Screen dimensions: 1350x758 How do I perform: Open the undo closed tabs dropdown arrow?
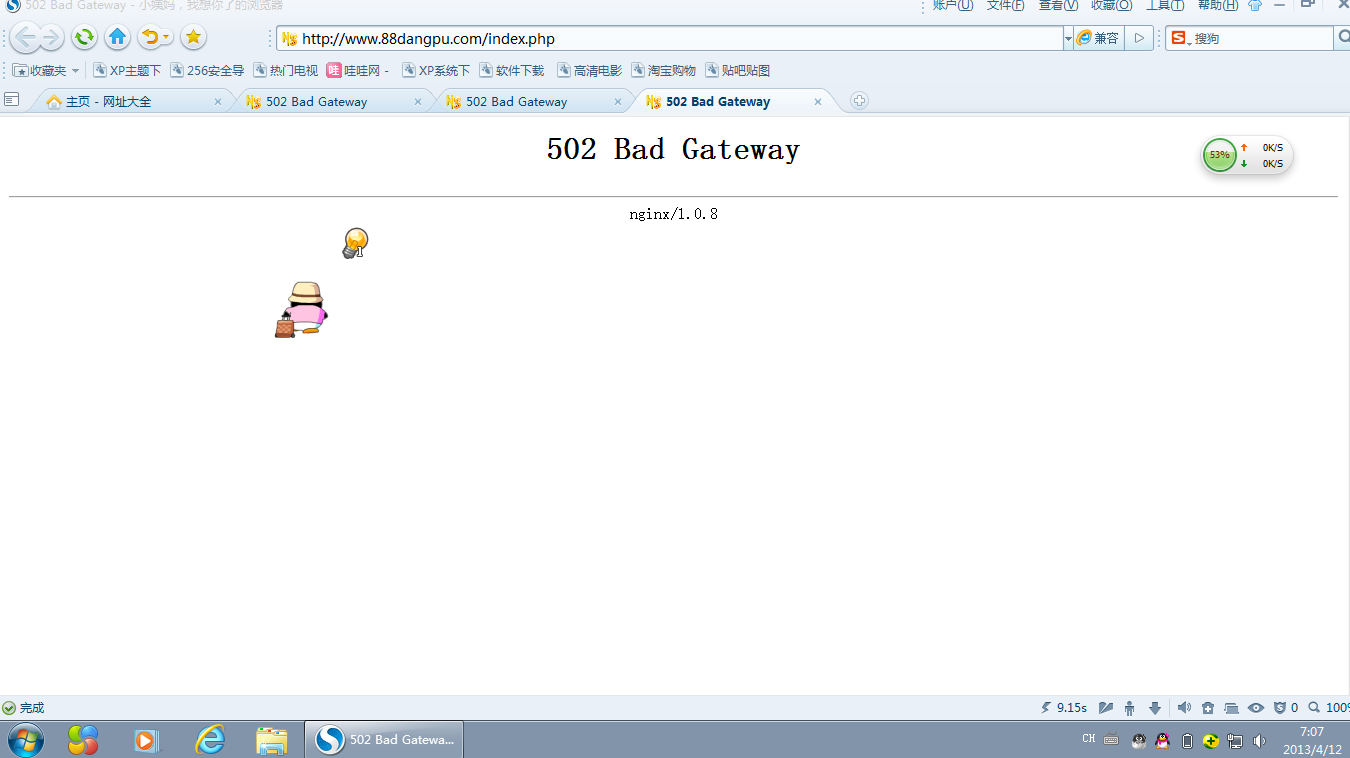click(x=166, y=39)
